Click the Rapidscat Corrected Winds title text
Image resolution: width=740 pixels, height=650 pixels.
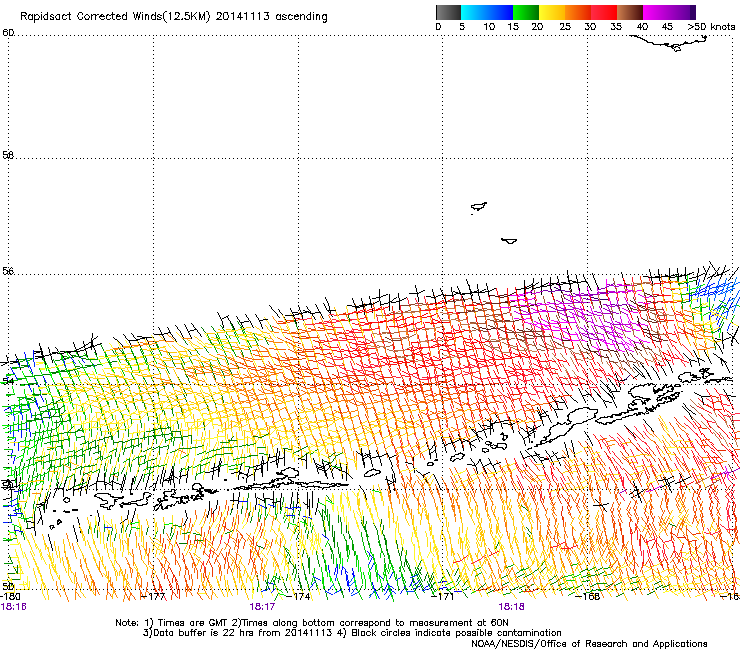coord(174,17)
